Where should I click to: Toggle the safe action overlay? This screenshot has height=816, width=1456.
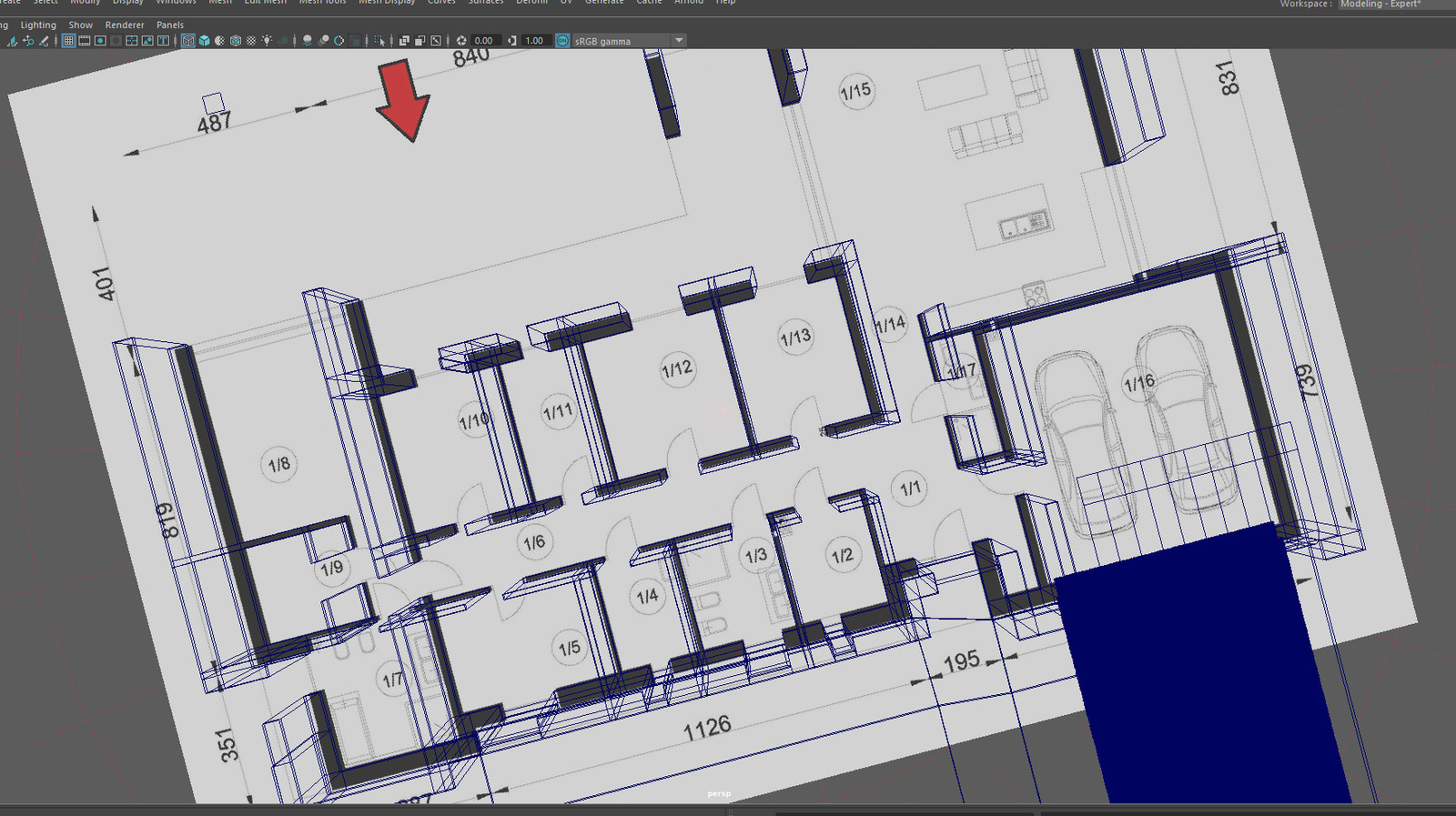pyautogui.click(x=147, y=41)
